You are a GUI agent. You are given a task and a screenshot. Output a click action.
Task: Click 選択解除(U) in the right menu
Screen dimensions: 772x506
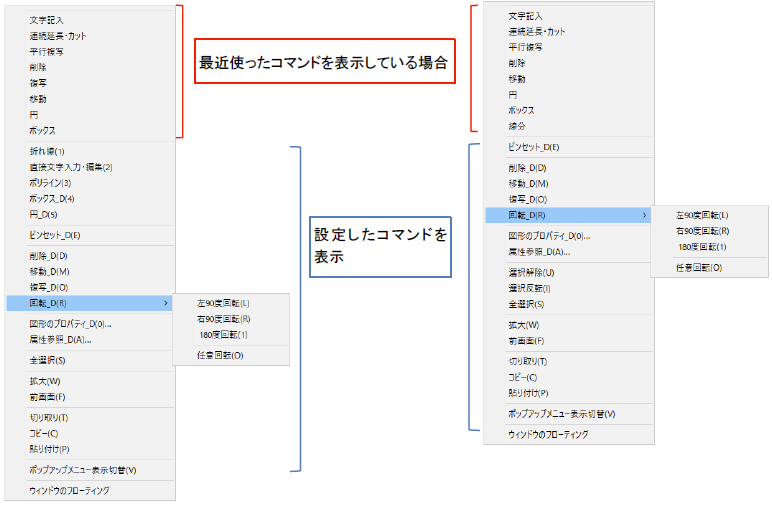click(x=531, y=272)
